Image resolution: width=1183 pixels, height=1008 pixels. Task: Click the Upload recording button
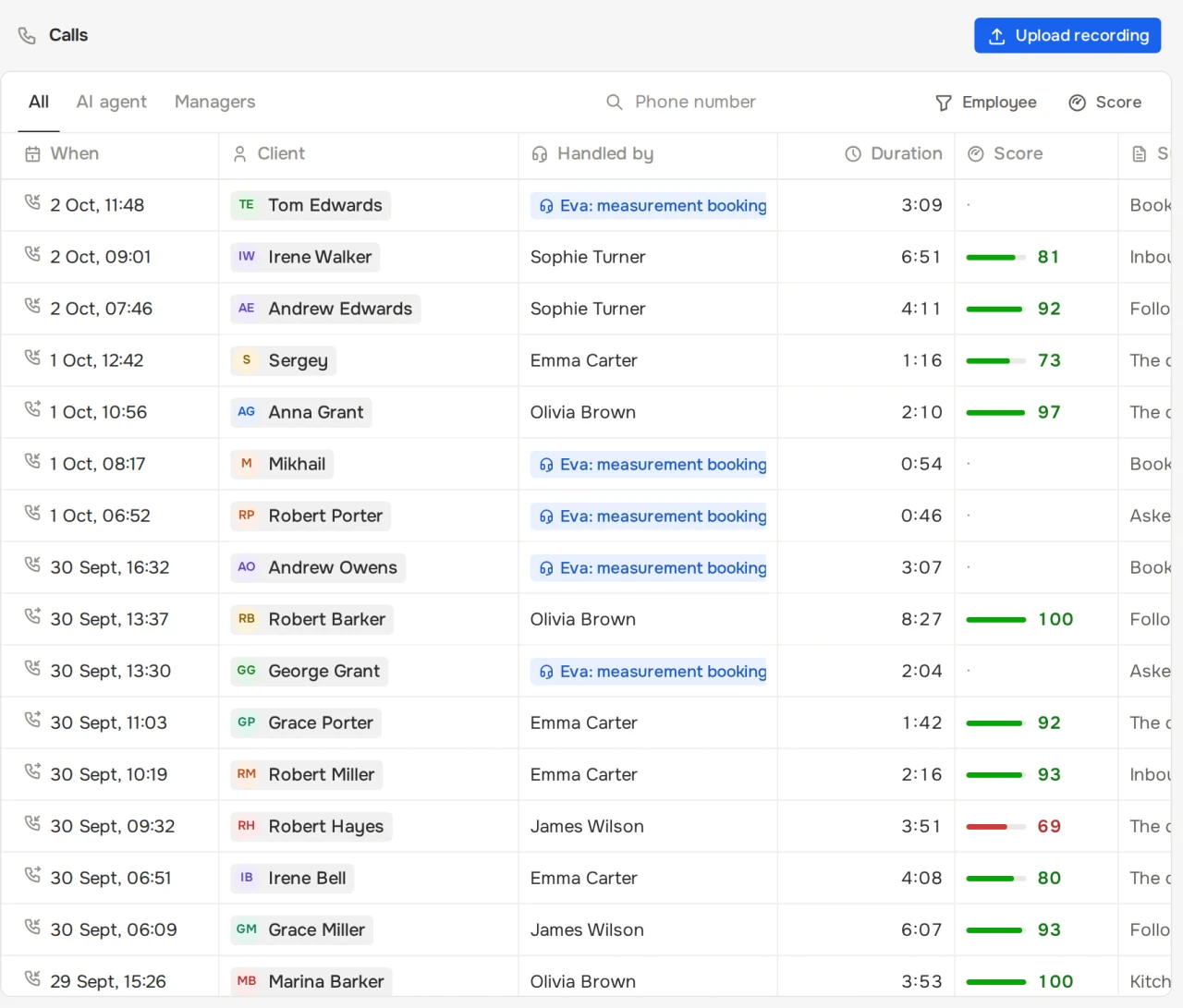[1067, 35]
